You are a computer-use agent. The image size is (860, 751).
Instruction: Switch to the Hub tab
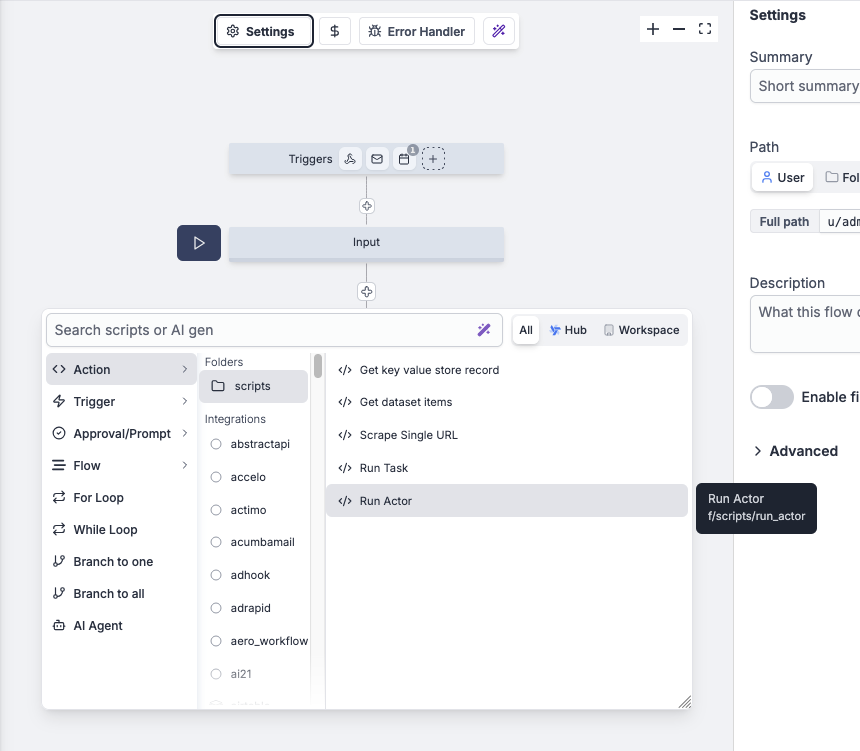pos(568,329)
